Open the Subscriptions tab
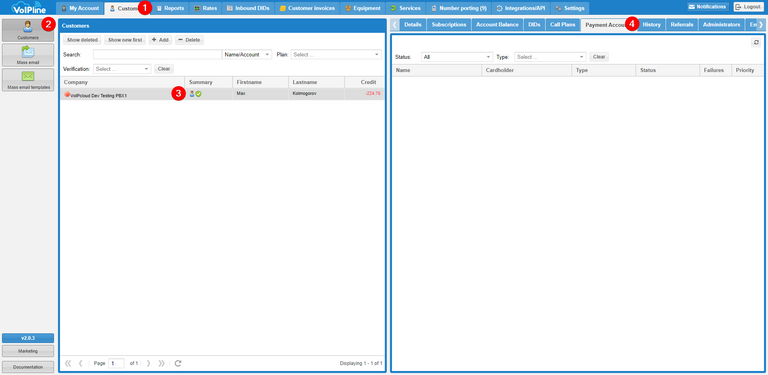 (x=449, y=24)
